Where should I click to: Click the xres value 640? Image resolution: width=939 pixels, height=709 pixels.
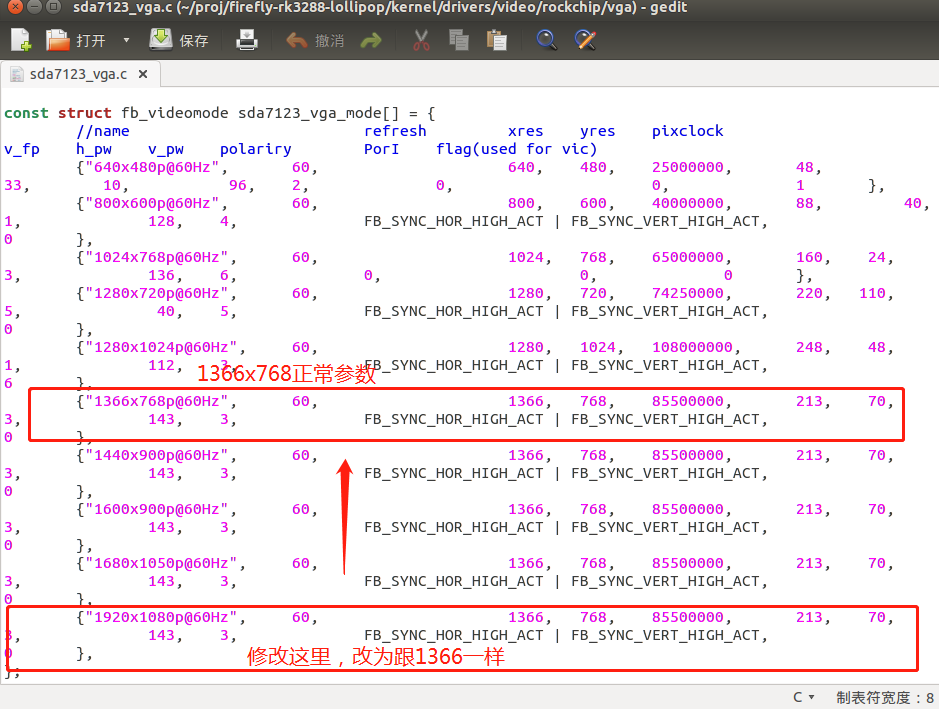click(521, 167)
